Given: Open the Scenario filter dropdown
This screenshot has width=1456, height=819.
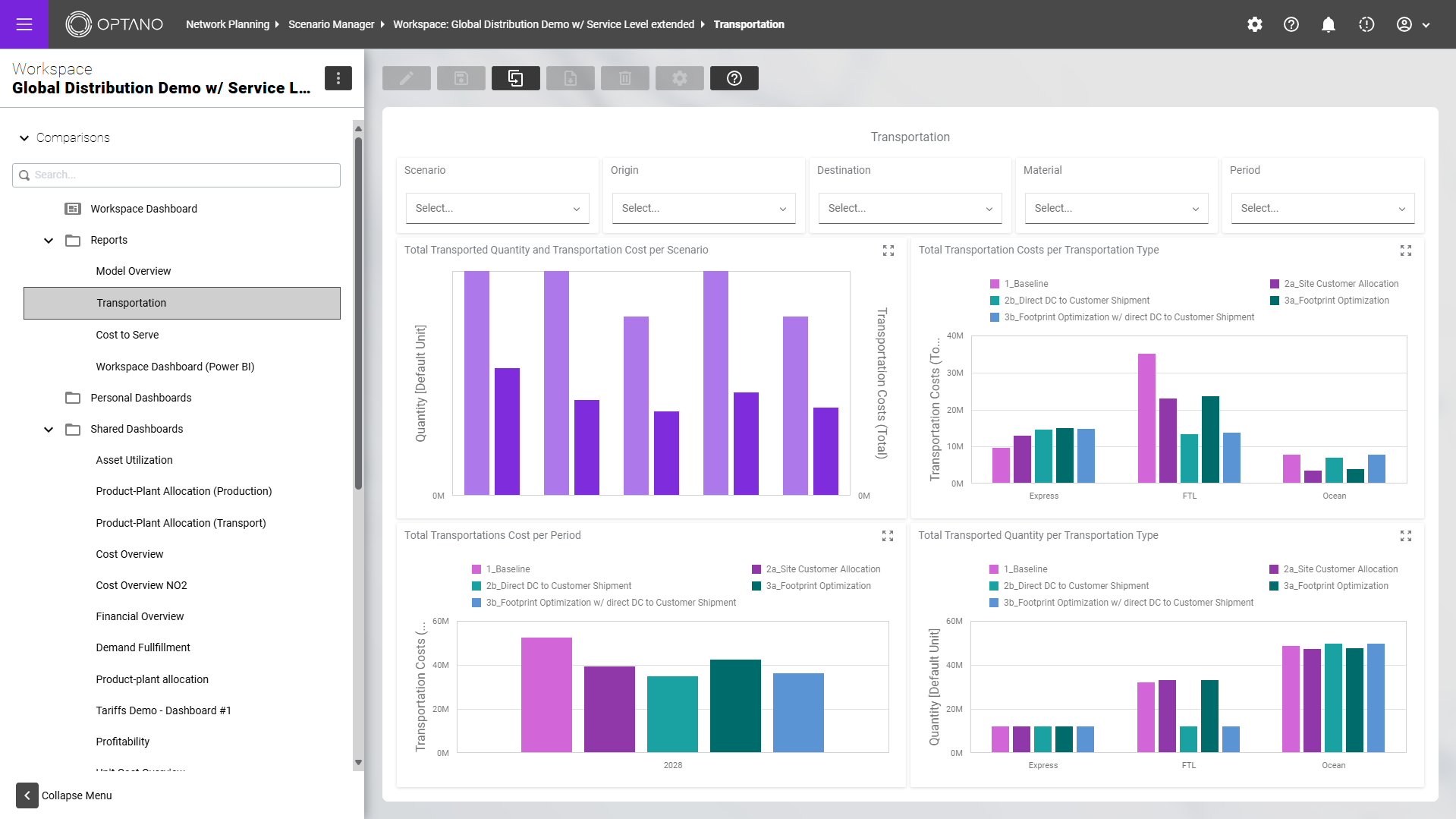Looking at the screenshot, I should coord(497,208).
